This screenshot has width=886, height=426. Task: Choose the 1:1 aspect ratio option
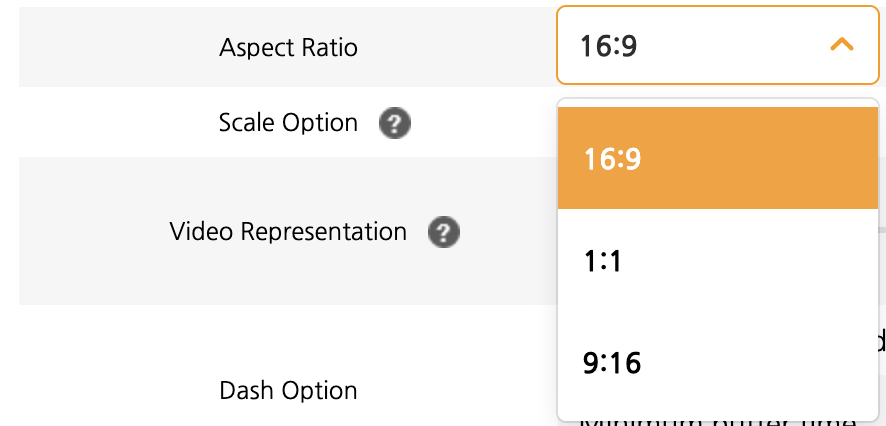717,261
